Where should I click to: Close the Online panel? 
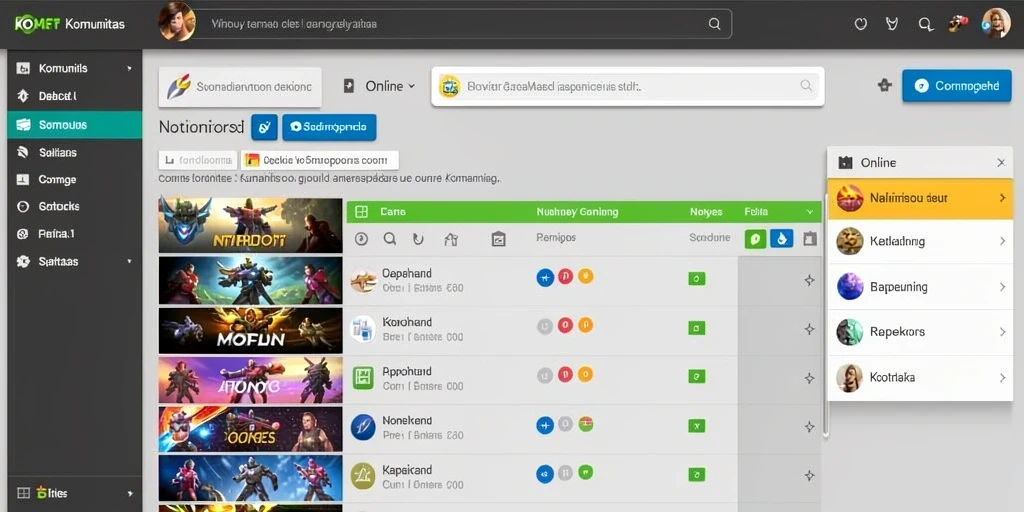click(1001, 163)
